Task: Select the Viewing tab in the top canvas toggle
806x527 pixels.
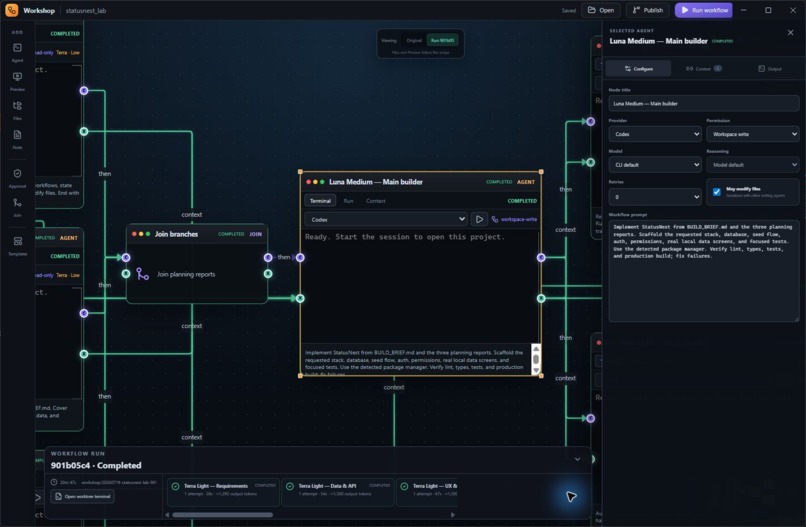Action: (389, 40)
